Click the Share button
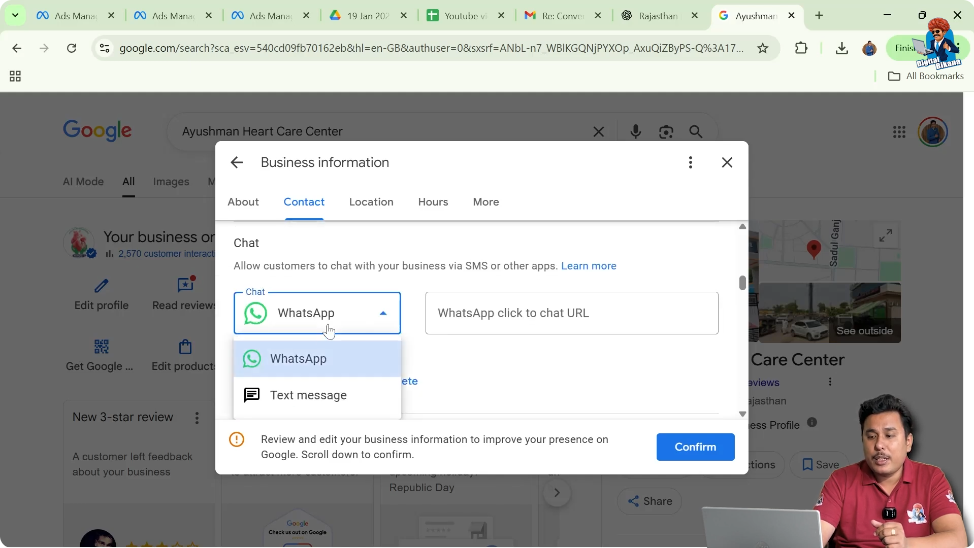The image size is (974, 548). pos(649,501)
